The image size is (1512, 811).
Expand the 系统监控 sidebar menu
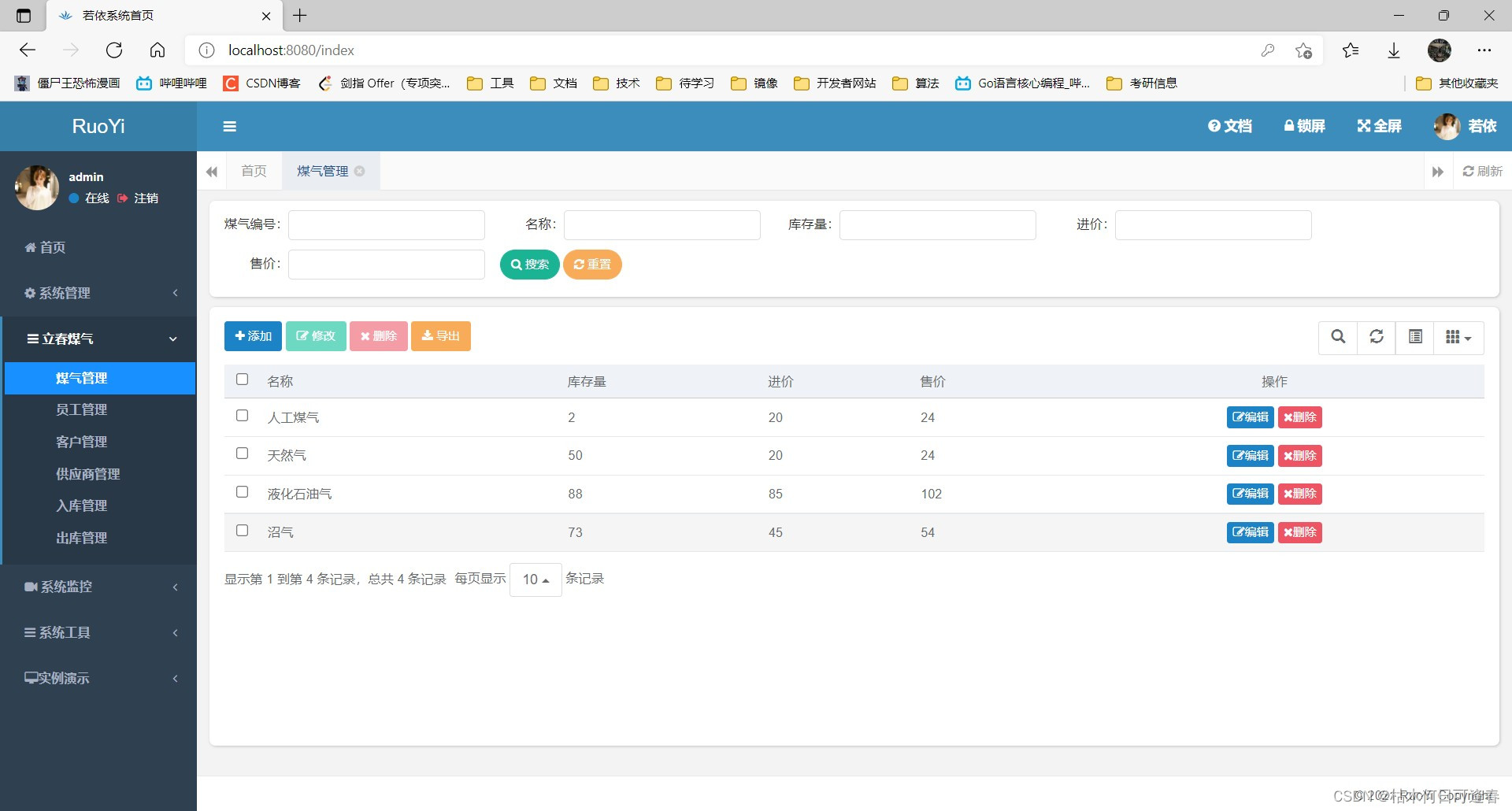98,587
